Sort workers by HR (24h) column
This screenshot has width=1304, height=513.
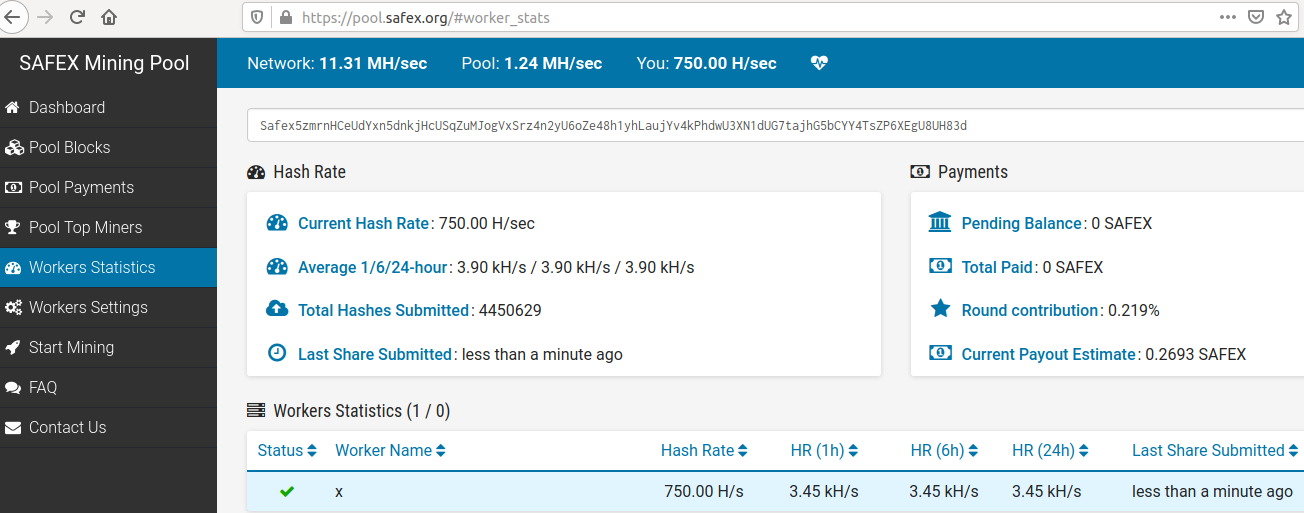point(1050,450)
